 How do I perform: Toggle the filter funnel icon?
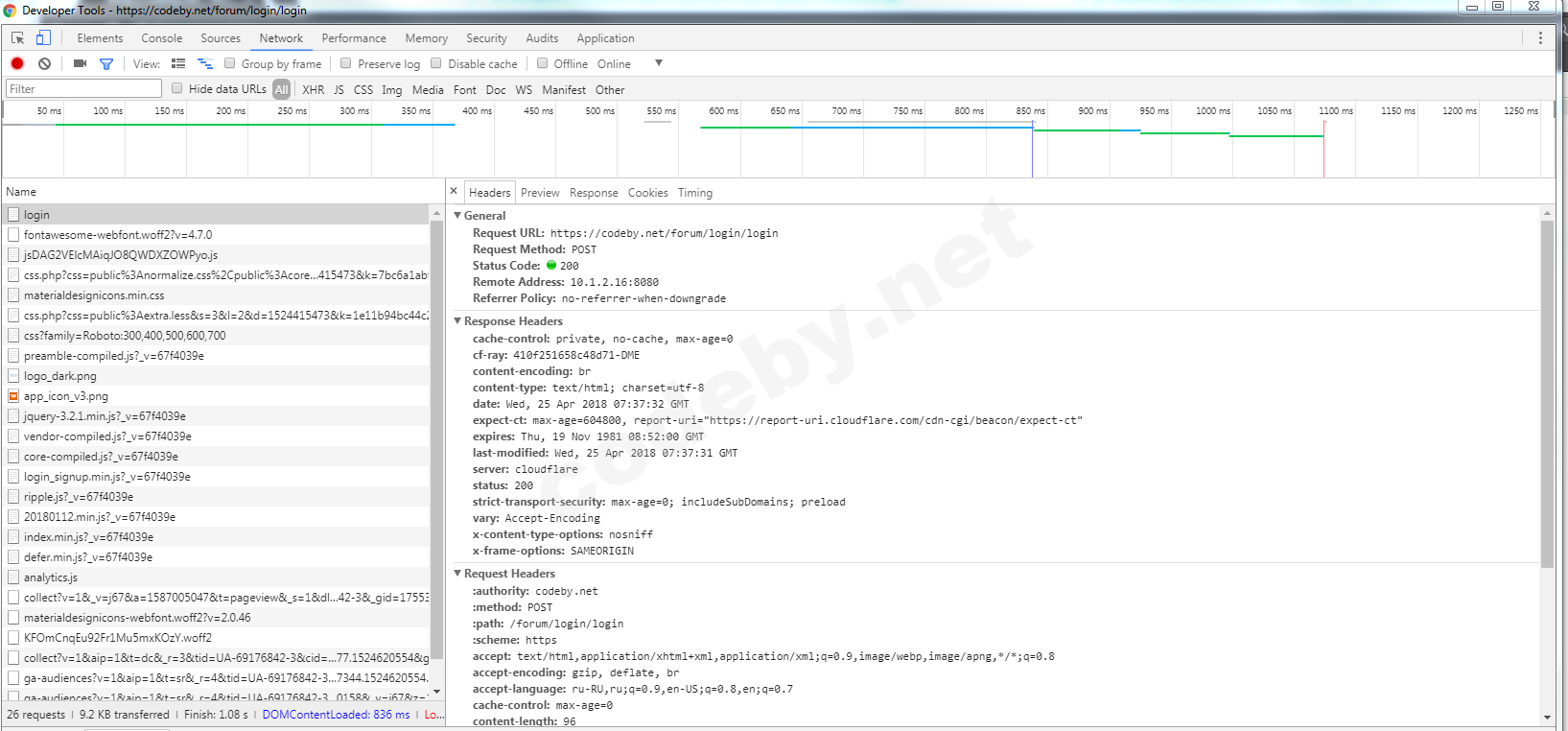tap(106, 63)
